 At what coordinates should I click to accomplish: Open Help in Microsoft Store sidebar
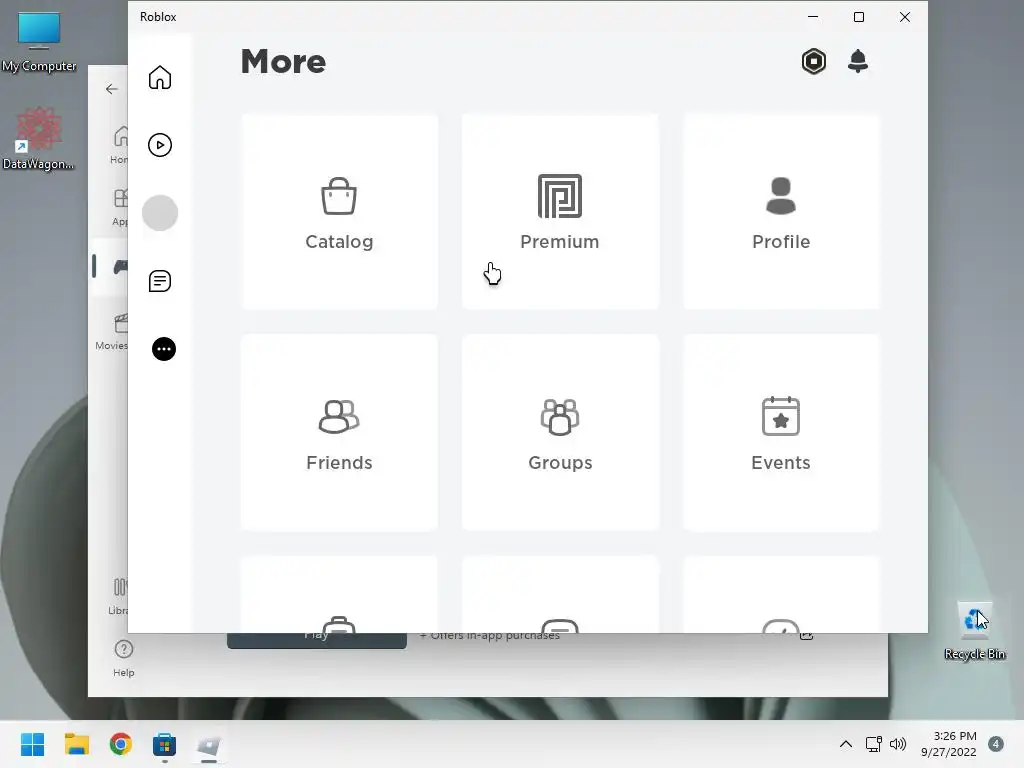click(x=123, y=658)
